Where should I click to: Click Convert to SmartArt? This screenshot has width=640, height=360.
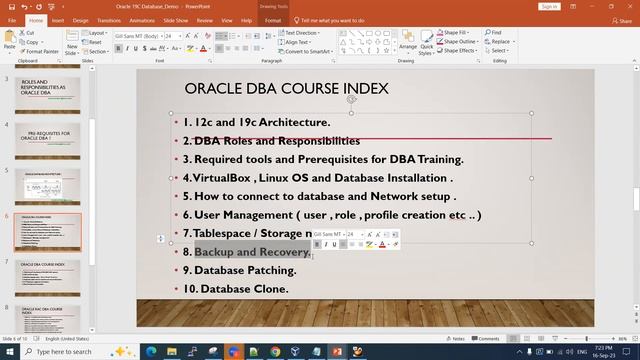[x=305, y=51]
